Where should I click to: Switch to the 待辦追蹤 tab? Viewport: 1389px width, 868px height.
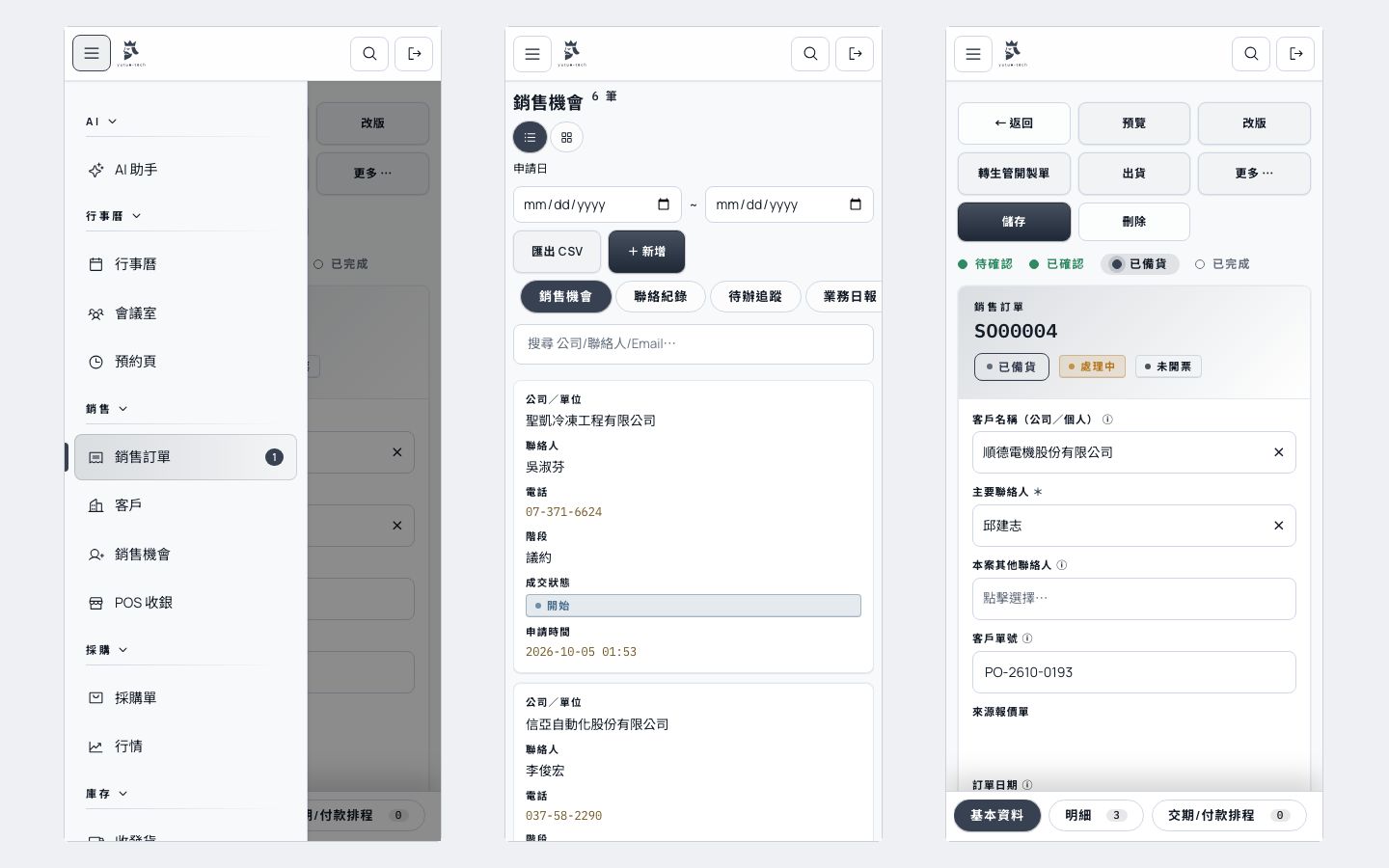click(755, 297)
